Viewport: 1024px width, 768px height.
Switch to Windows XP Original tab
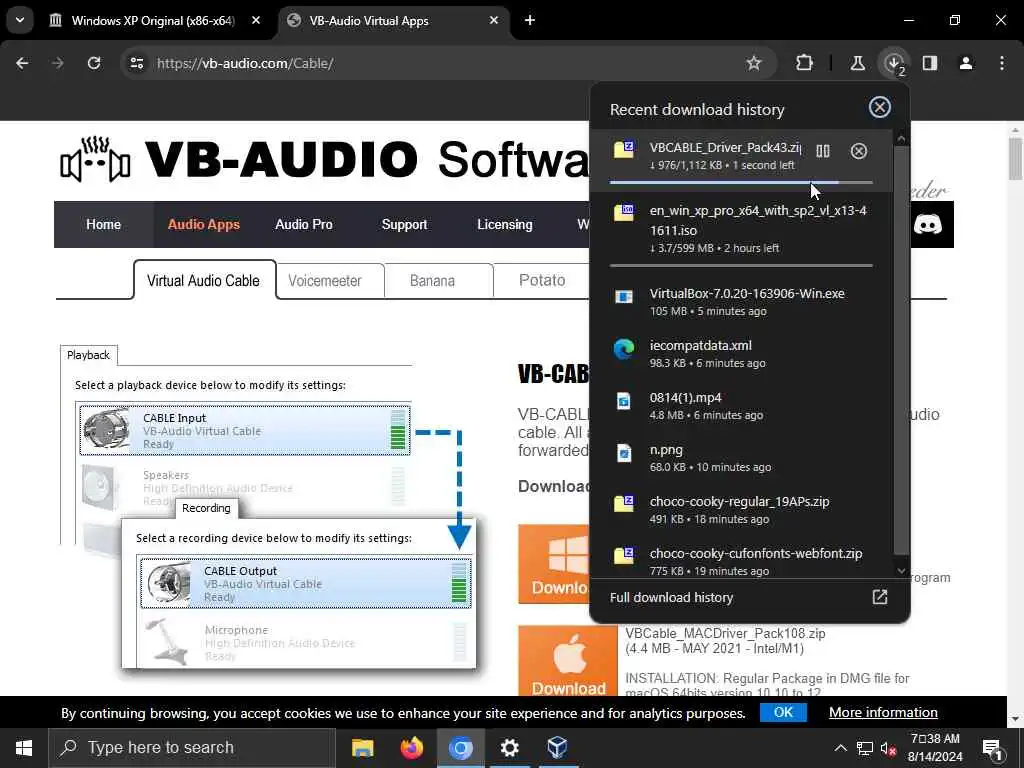153,21
